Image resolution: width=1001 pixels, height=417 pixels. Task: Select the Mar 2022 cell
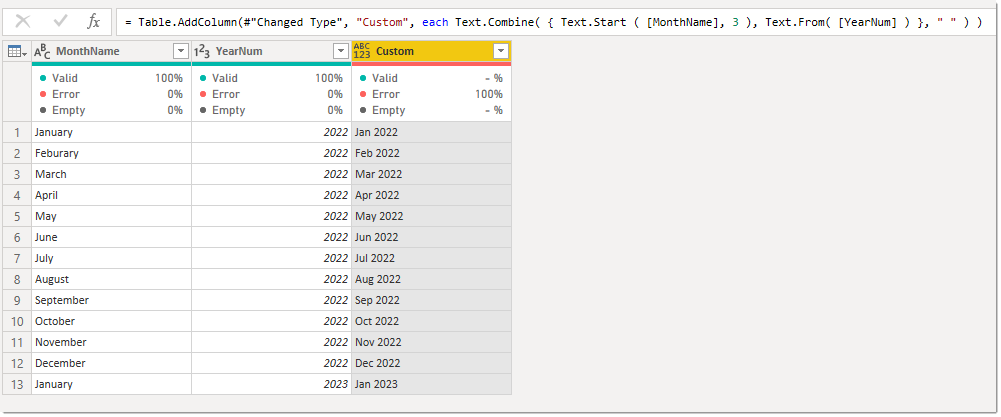(x=432, y=174)
